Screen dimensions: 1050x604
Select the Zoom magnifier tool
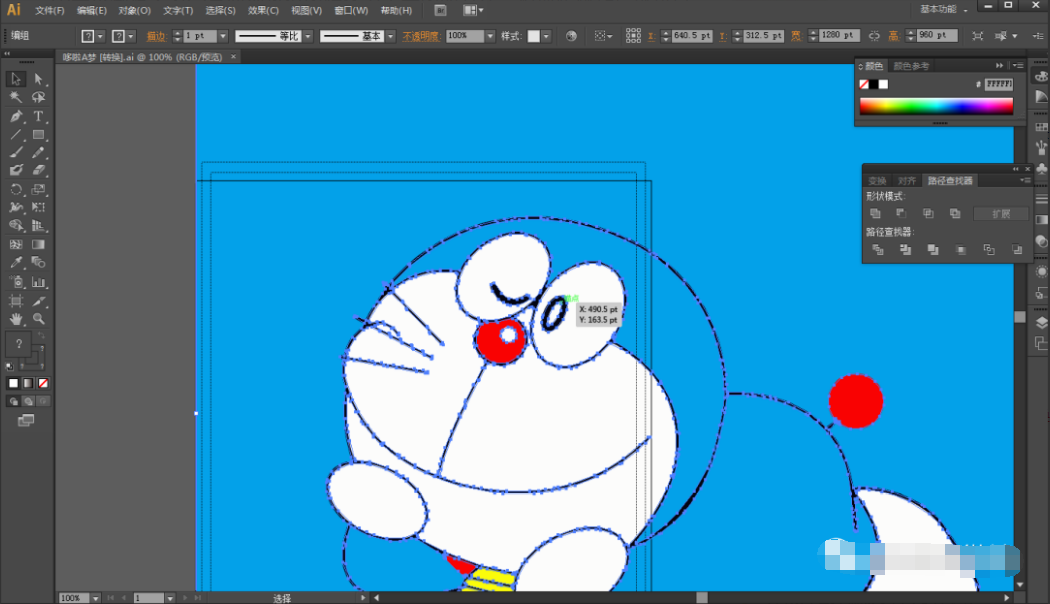point(38,319)
